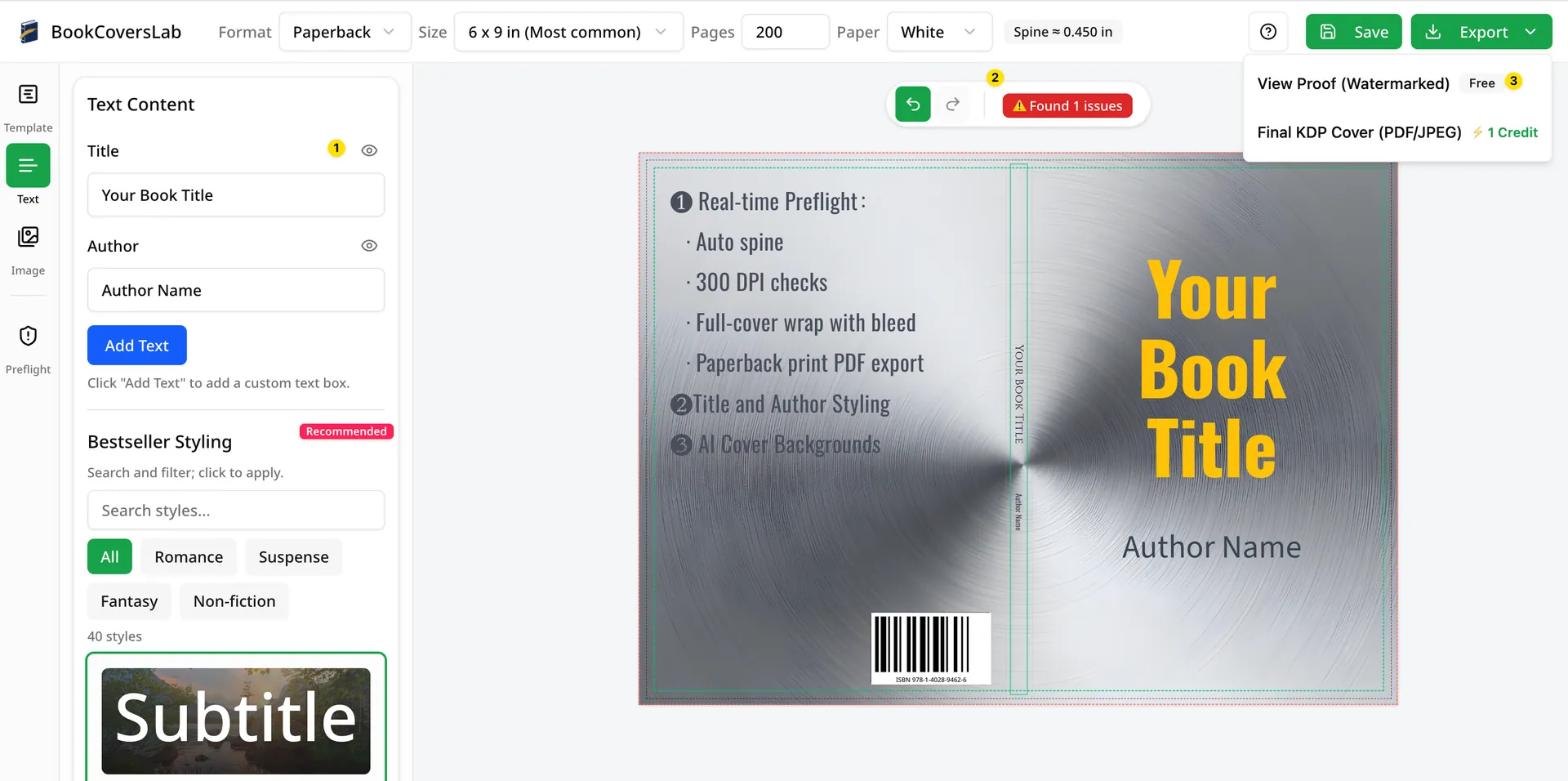The width and height of the screenshot is (1568, 781).
Task: Select the spine Author Name text
Action: (1018, 511)
